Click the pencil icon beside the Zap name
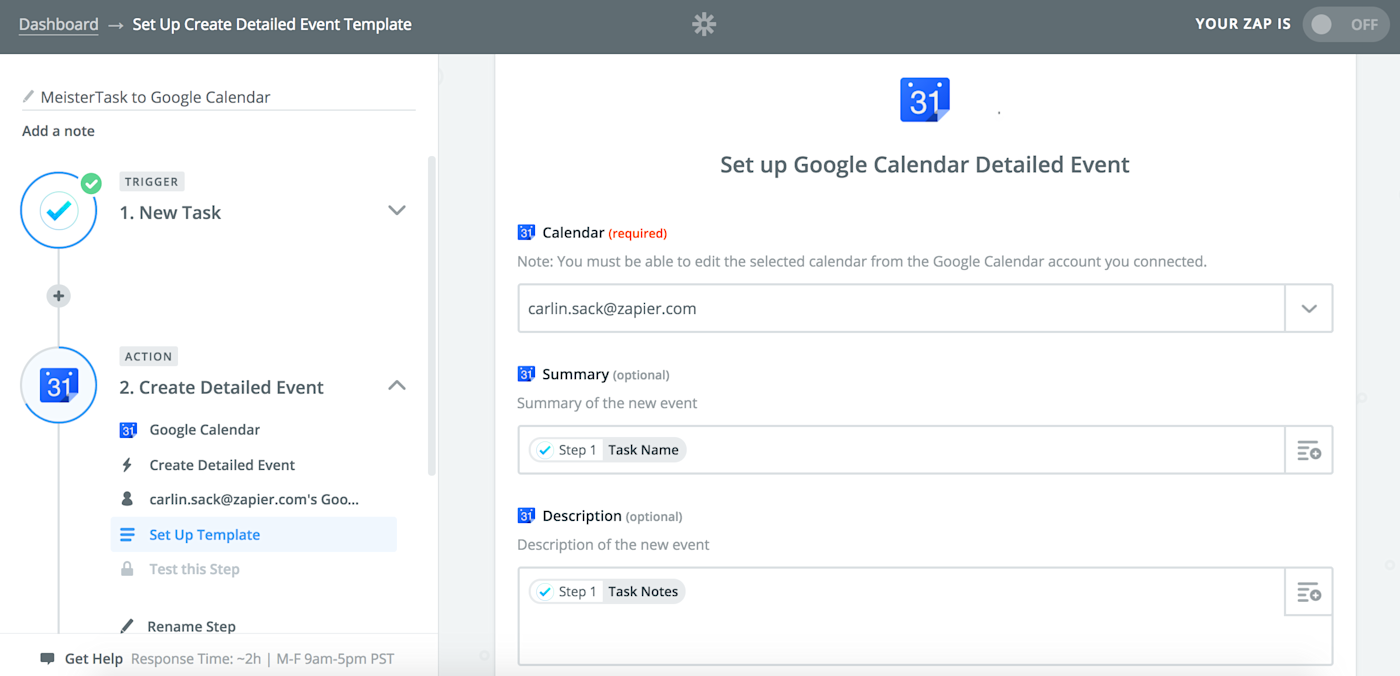Image resolution: width=1400 pixels, height=676 pixels. [28, 97]
